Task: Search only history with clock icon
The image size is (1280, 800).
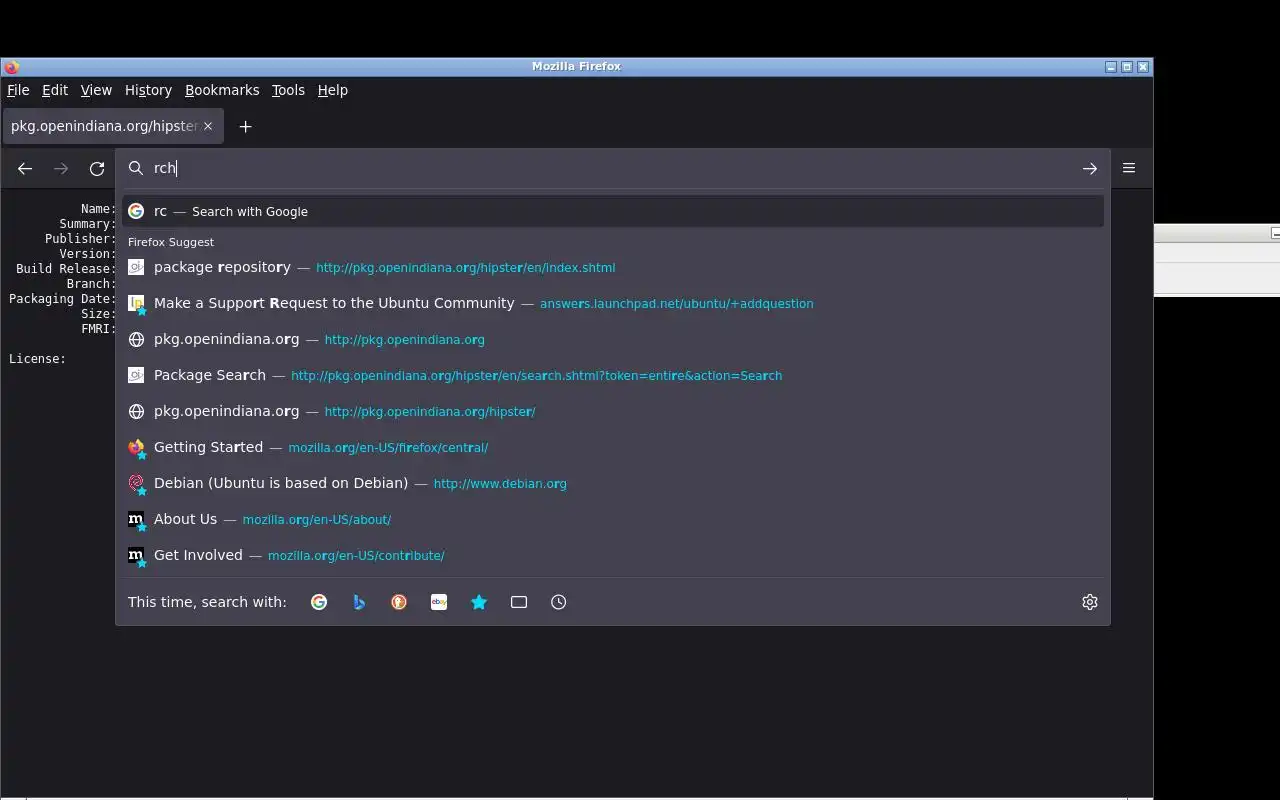Action: point(559,602)
